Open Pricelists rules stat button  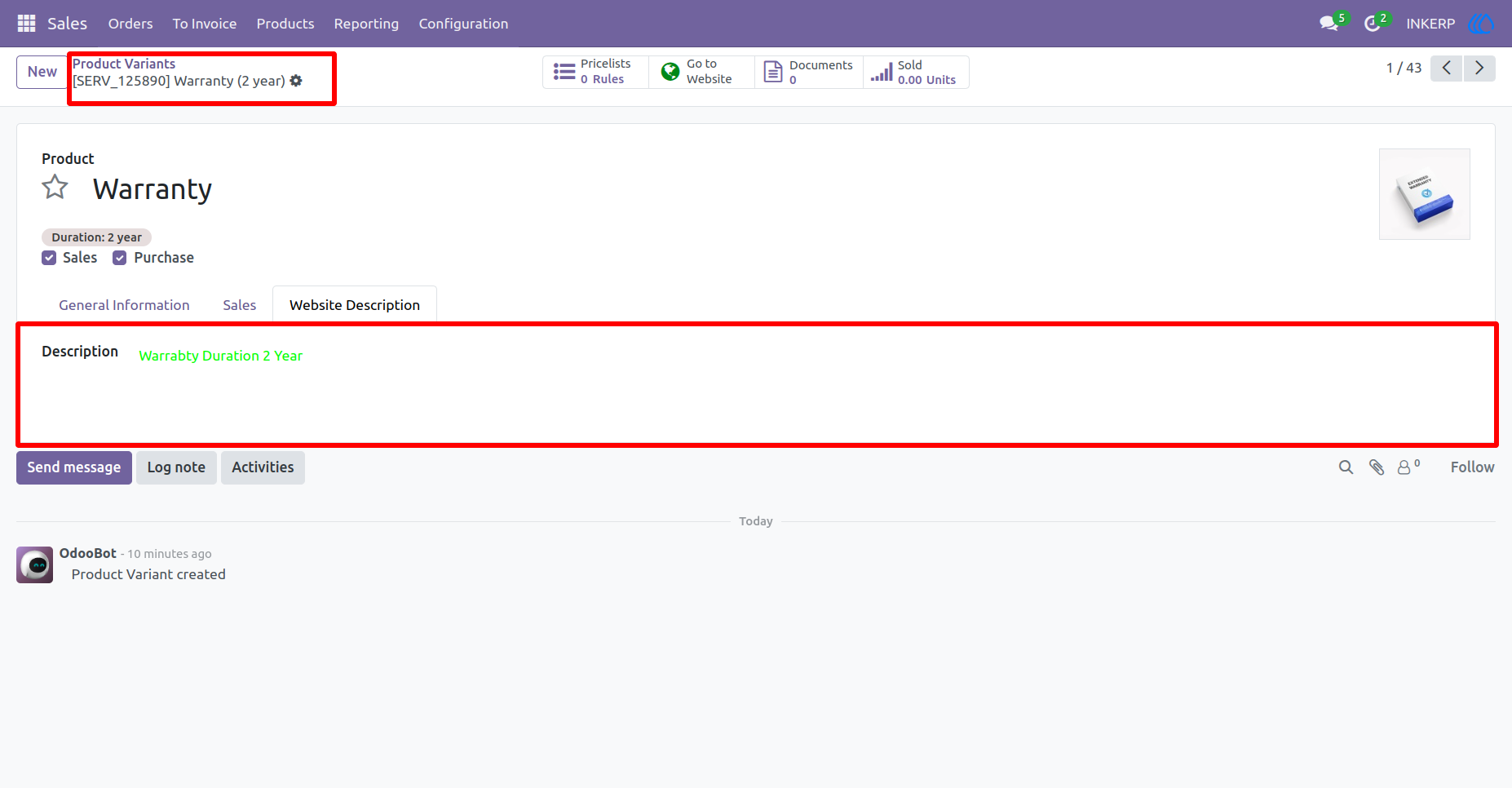(595, 72)
